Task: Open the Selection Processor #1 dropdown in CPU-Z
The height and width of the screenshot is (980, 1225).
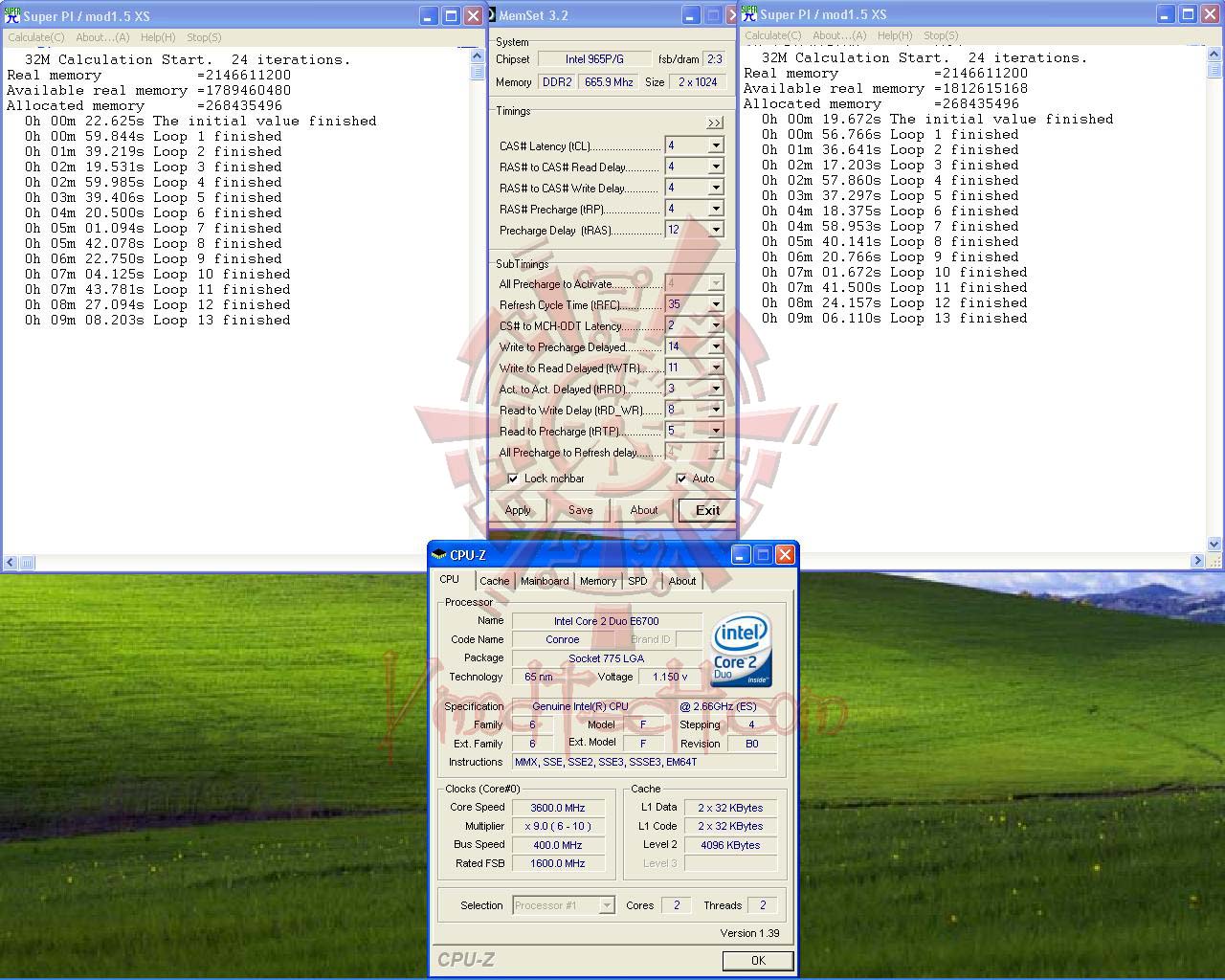Action: click(606, 905)
